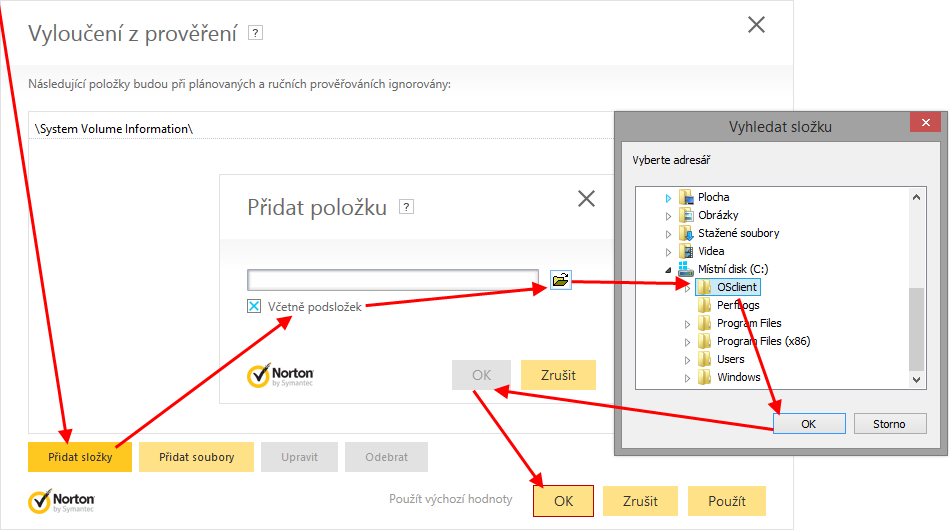Click OK in Vyhledat složku dialog
Screen dimensions: 951x530
809,424
